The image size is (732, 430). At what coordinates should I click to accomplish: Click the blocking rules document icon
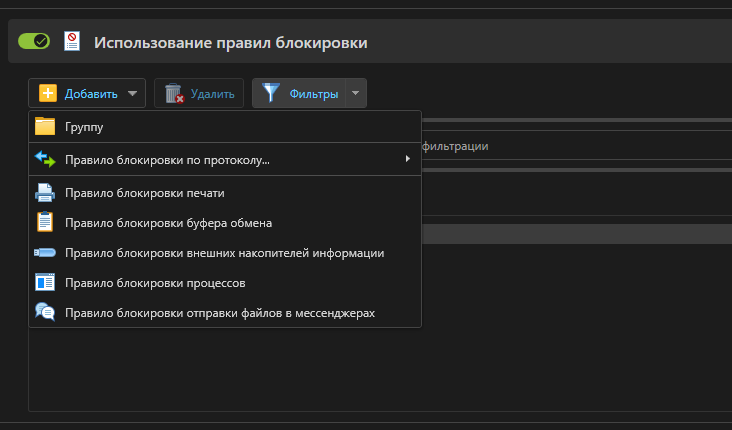pos(72,41)
